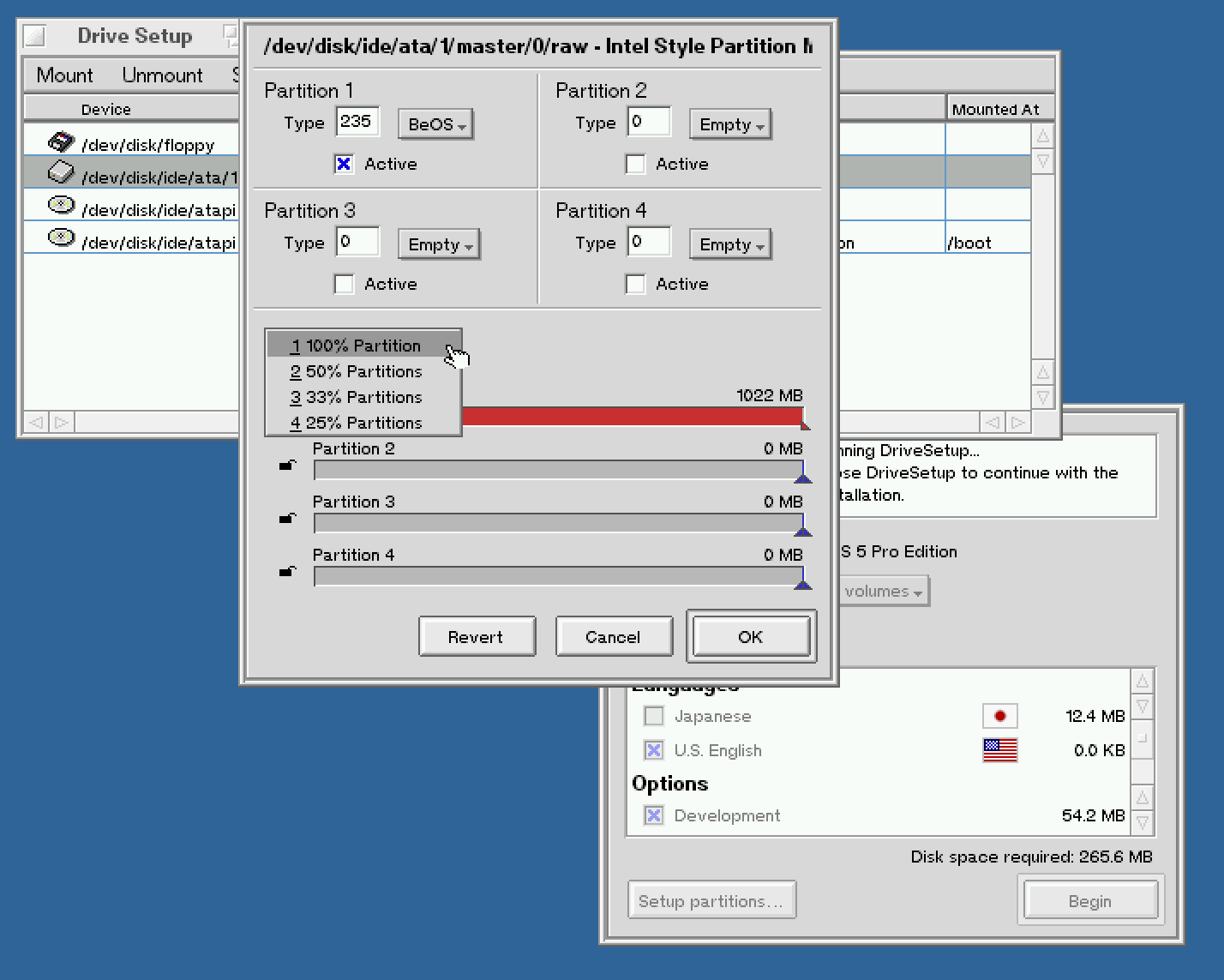
Task: Check the Active checkbox under Partition 4
Action: [x=635, y=284]
